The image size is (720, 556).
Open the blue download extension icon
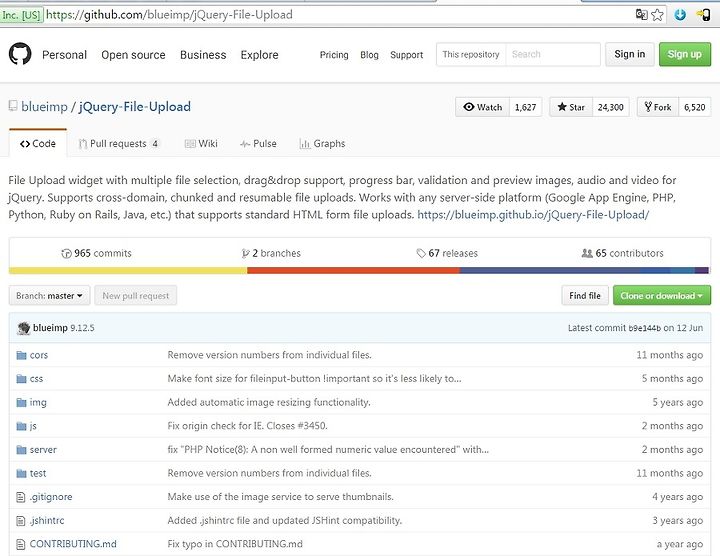coord(680,15)
